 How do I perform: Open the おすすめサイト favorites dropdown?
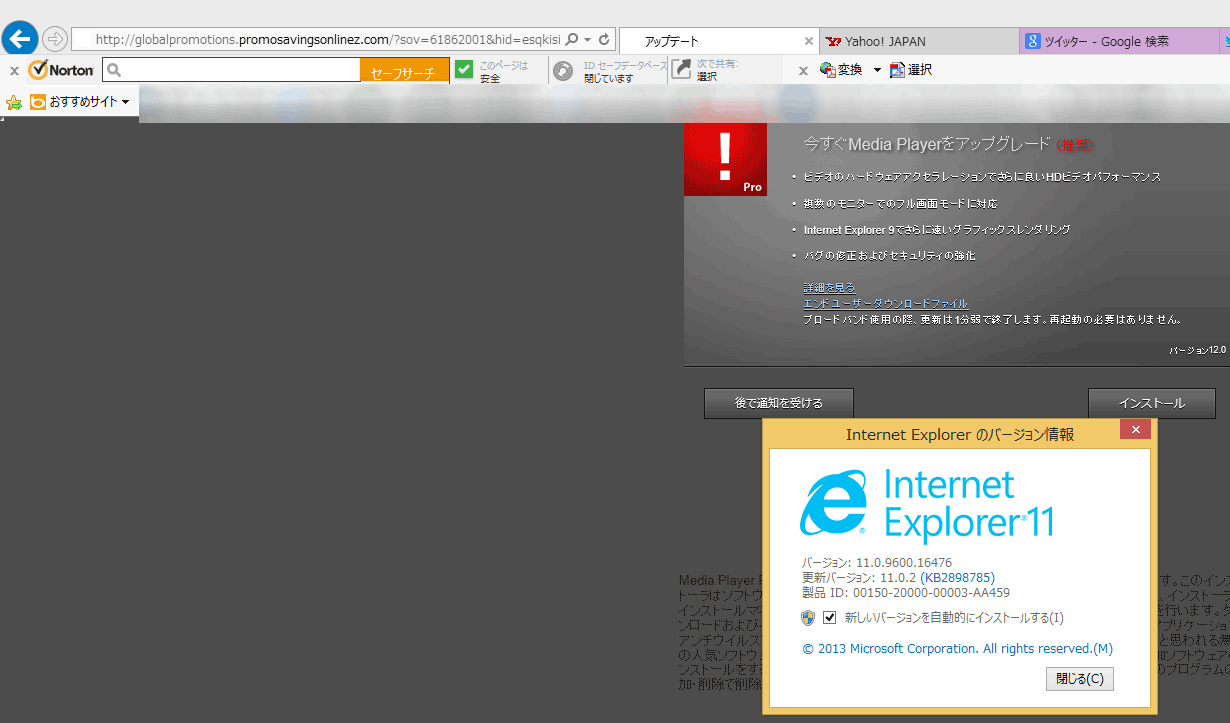click(x=80, y=102)
